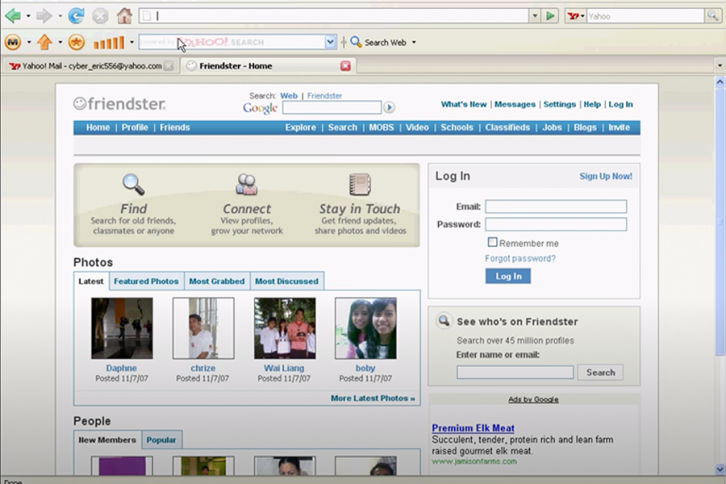
Task: Submit Google search with the round arrow button
Action: click(389, 107)
